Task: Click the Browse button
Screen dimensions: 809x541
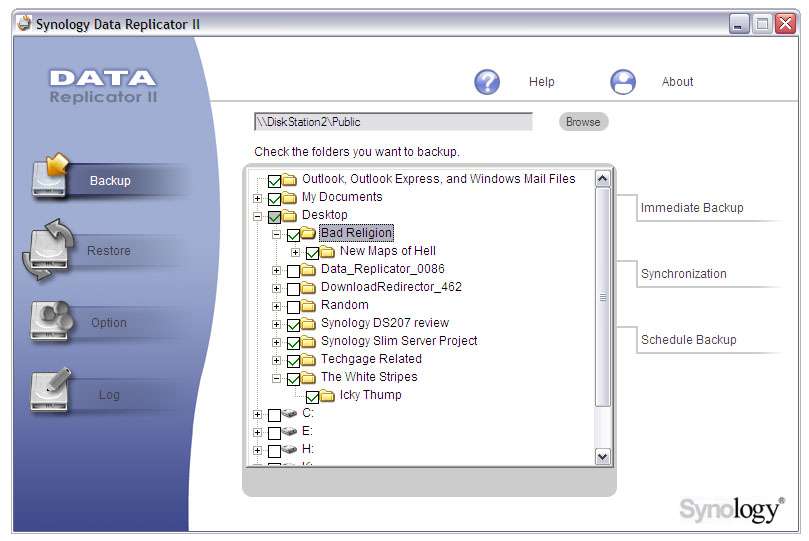Action: click(583, 122)
